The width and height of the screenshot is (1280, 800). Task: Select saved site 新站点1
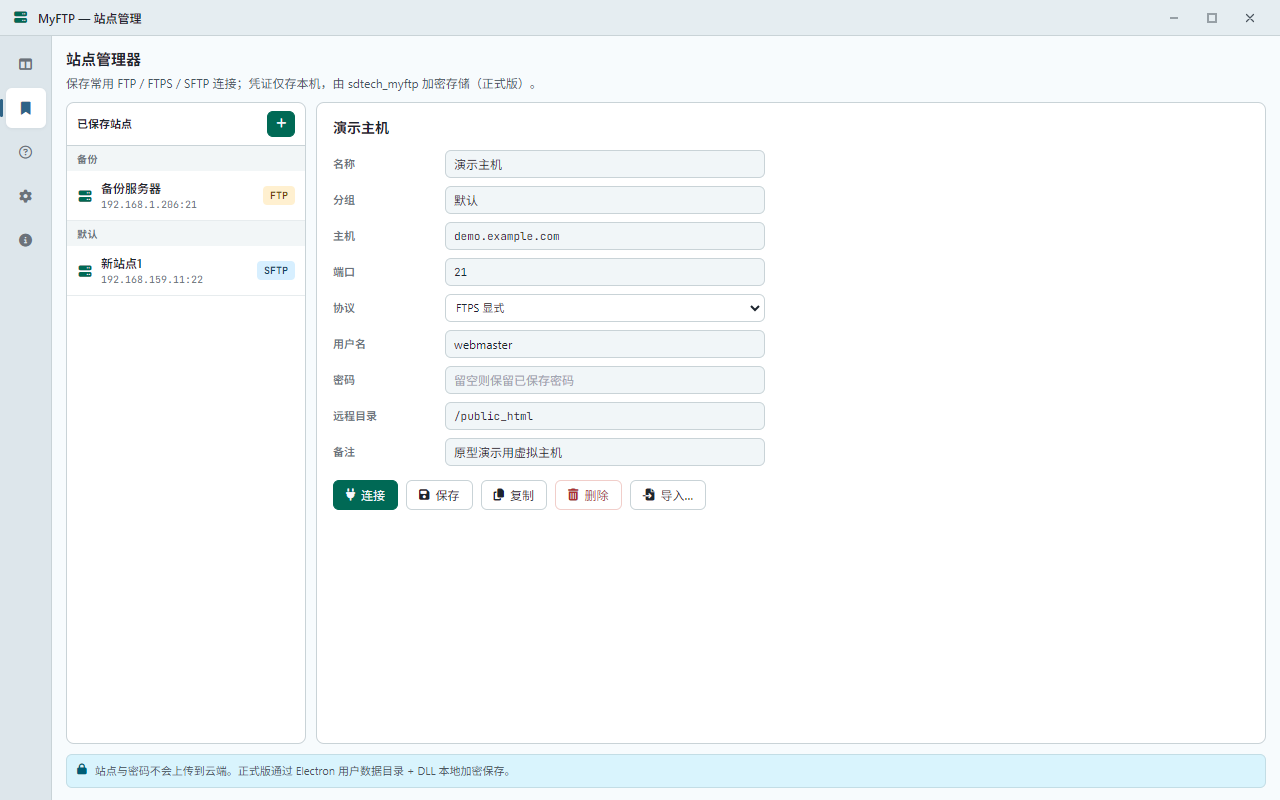pyautogui.click(x=186, y=271)
